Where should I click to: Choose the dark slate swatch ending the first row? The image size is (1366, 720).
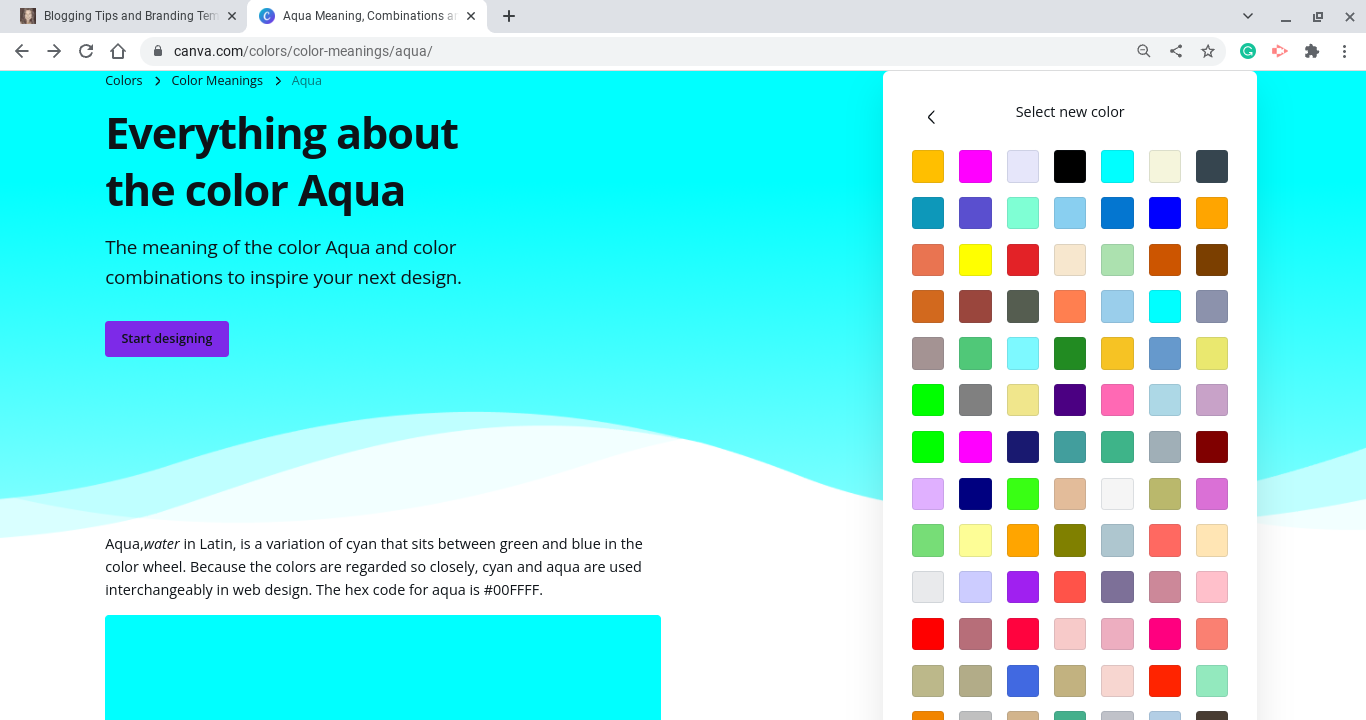tap(1212, 166)
